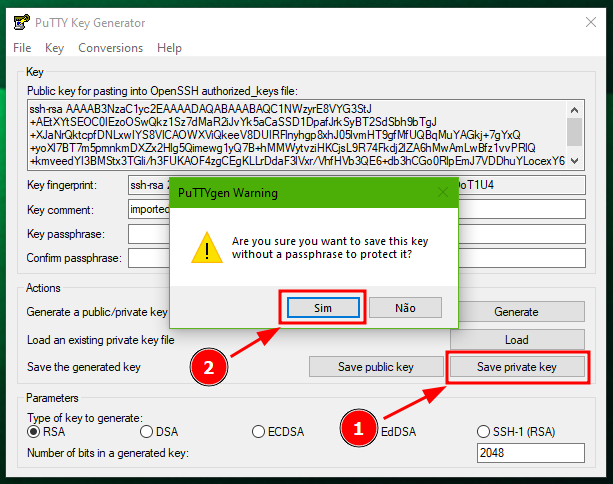Click 'Number of bits in a generated key:' label
The image size is (613, 484).
(108, 453)
